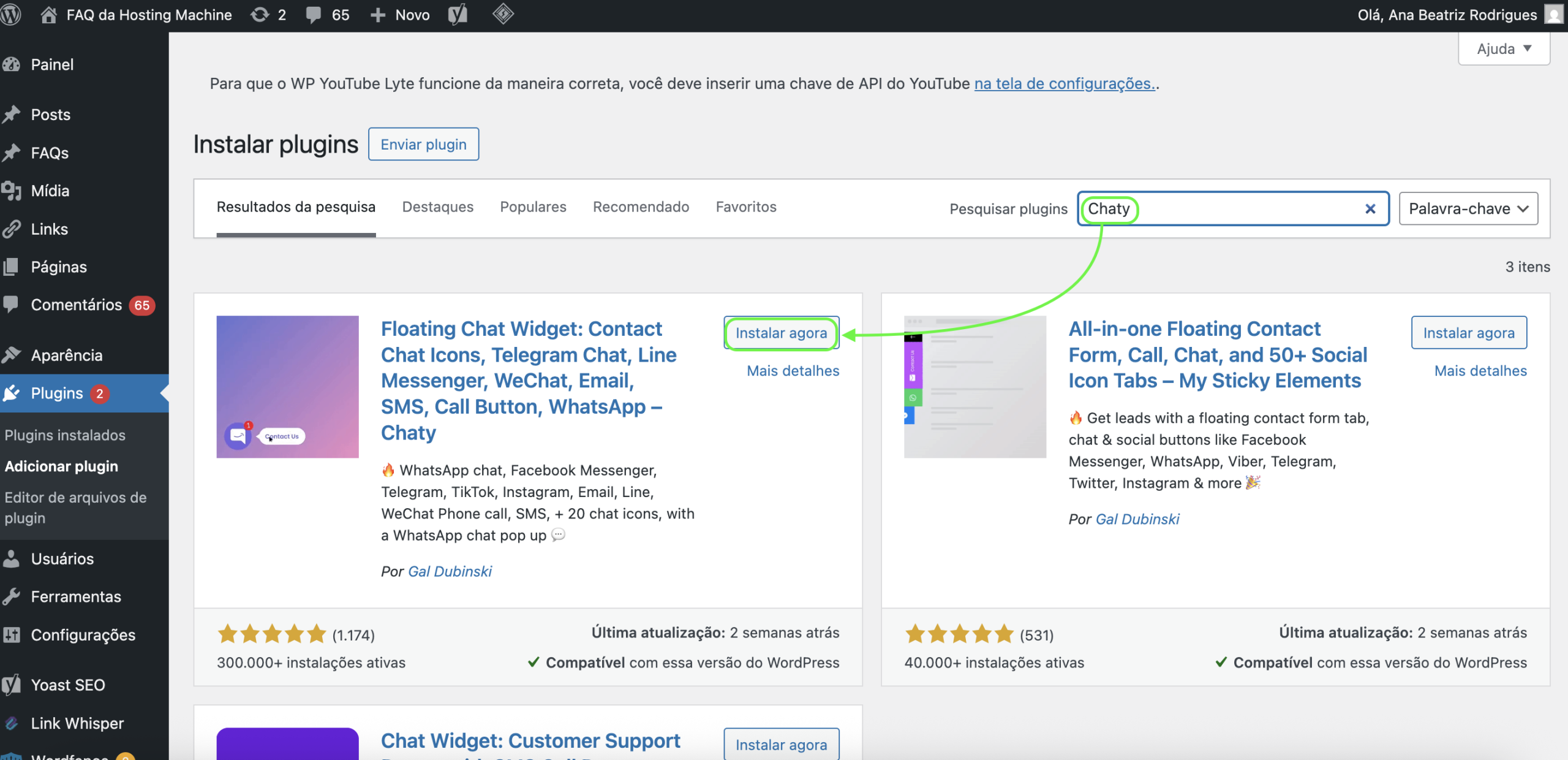Screen dimensions: 1568x760
Task: Select Adicionar plugin submenu item
Action: 61,466
